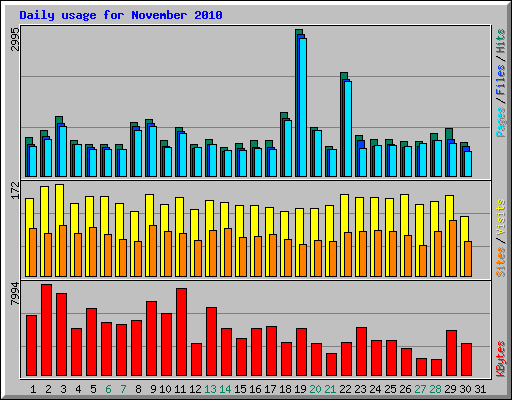Click the orange sites bar for day 9
This screenshot has width=512, height=400.
click(153, 251)
